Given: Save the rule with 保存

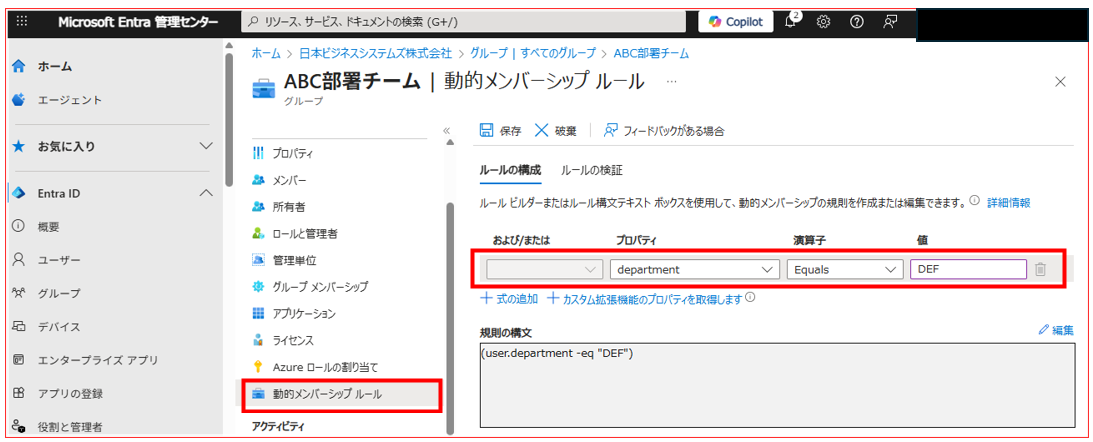Looking at the screenshot, I should tap(500, 130).
